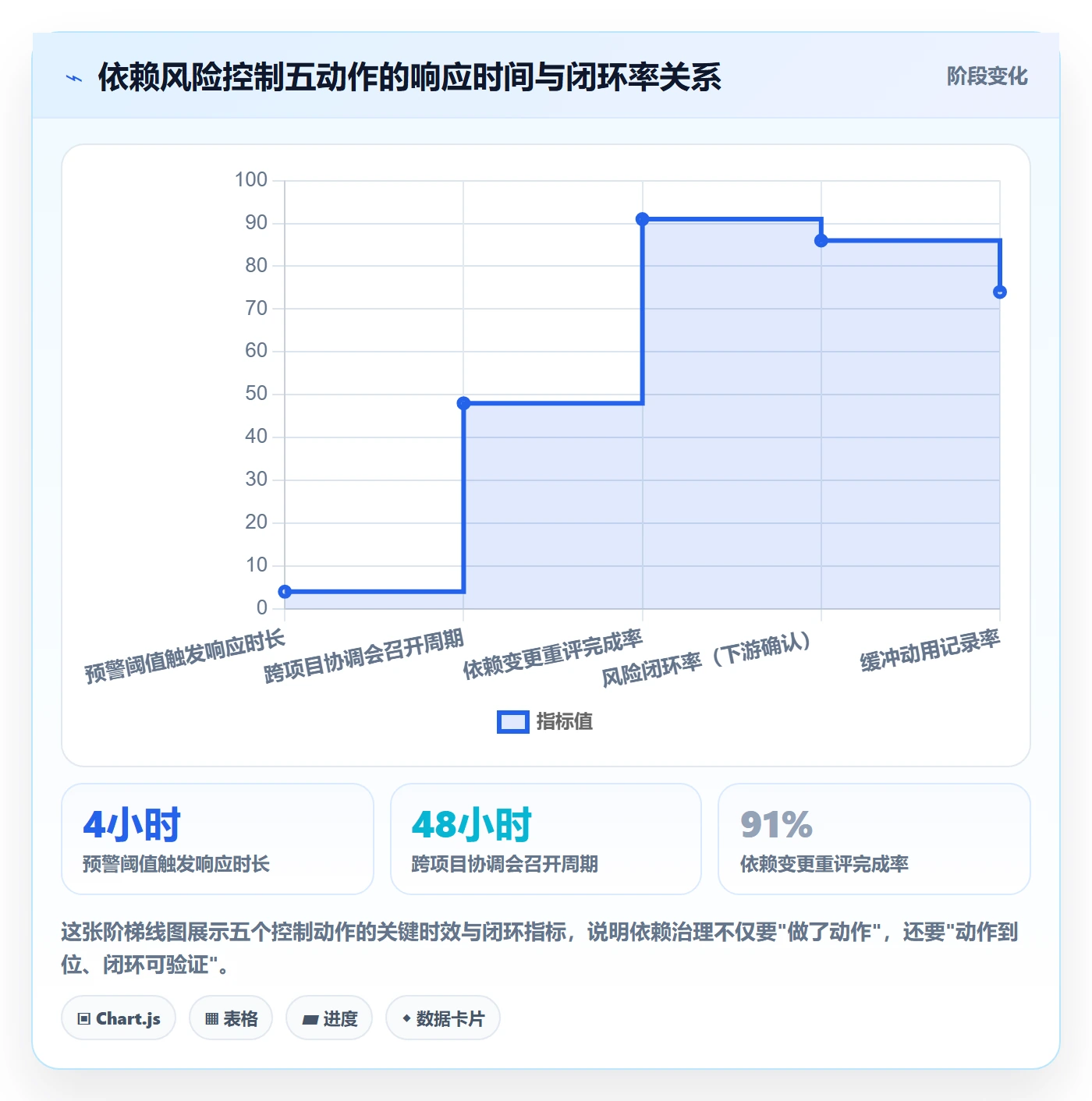
Task: Click the data point for 预警阈值触发响应时长
Action: click(285, 592)
